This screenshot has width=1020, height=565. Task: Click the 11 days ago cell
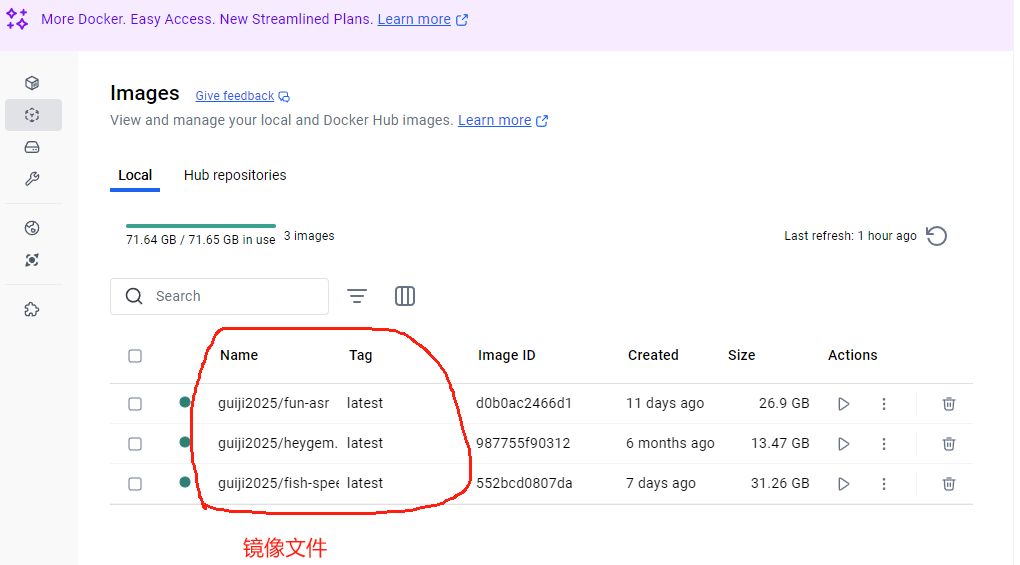coord(665,403)
